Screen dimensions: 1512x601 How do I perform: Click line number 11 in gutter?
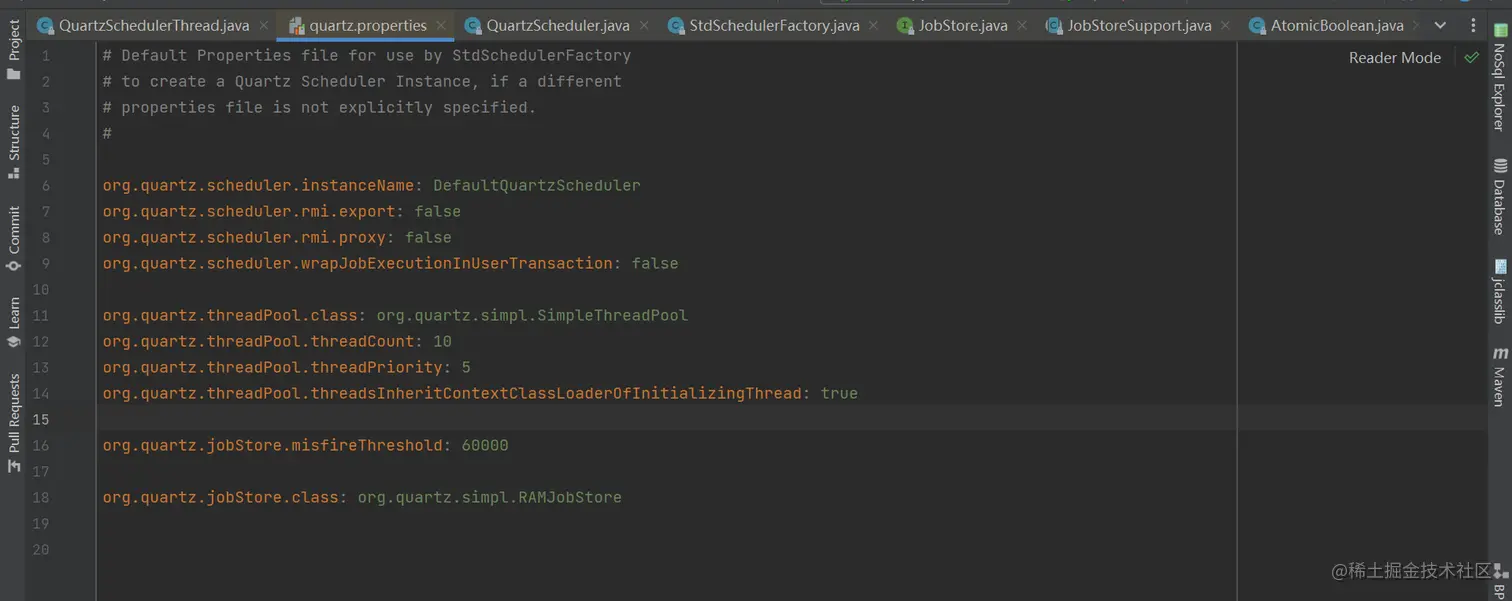40,315
